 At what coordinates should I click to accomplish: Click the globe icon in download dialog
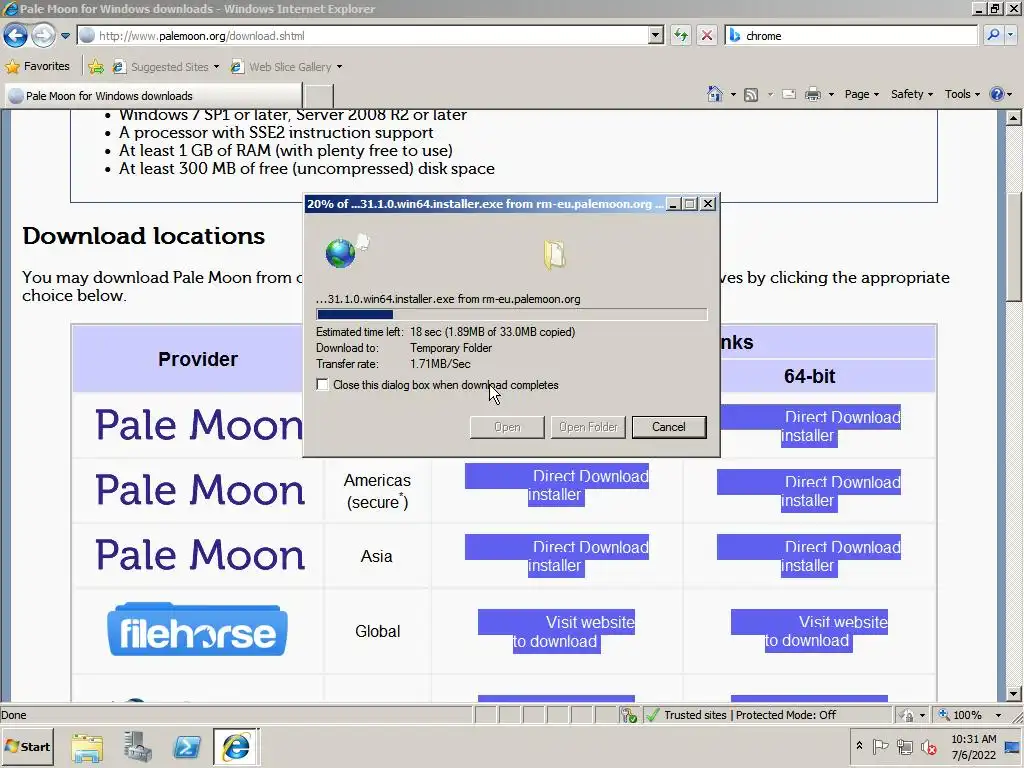(x=341, y=253)
